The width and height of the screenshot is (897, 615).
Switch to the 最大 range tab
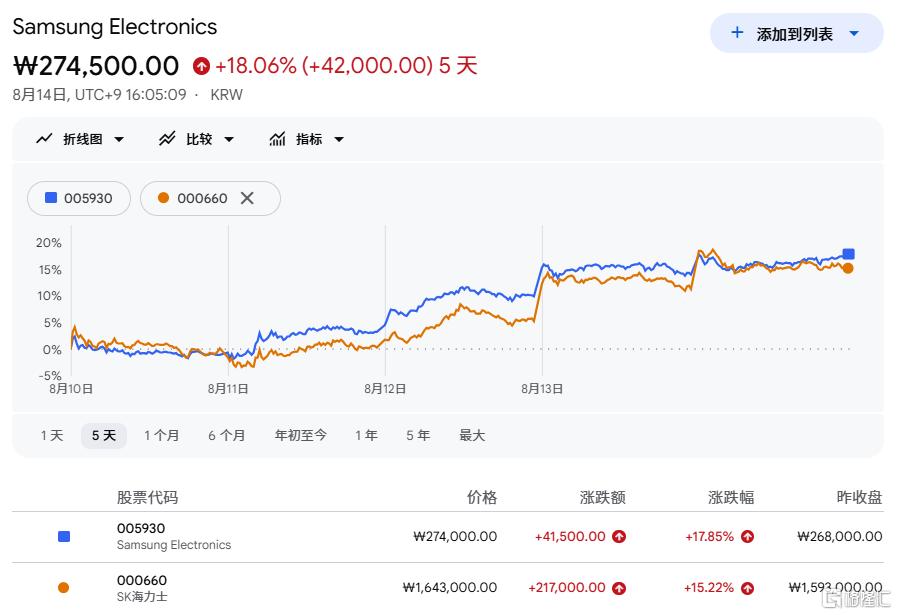point(472,435)
